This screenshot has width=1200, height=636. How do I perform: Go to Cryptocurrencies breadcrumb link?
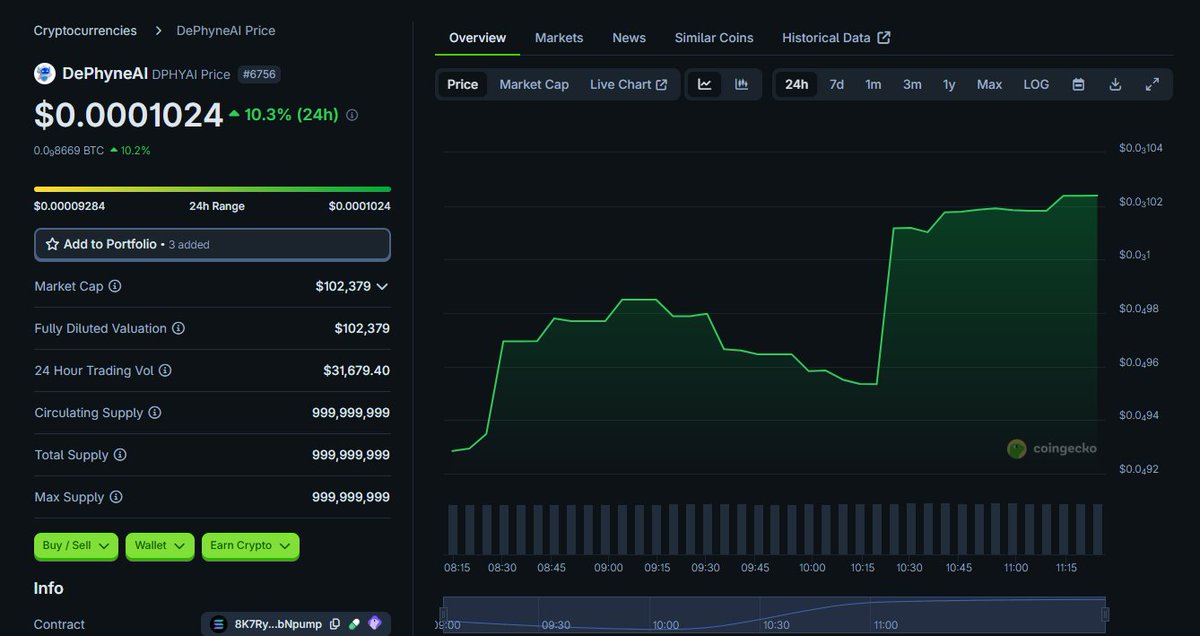pos(85,30)
